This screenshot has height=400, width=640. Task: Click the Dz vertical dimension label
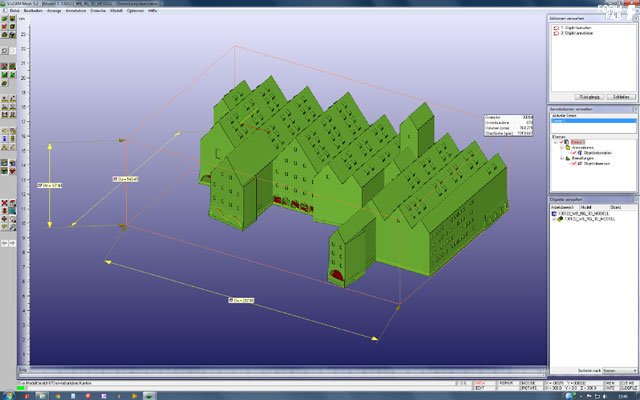click(x=49, y=185)
